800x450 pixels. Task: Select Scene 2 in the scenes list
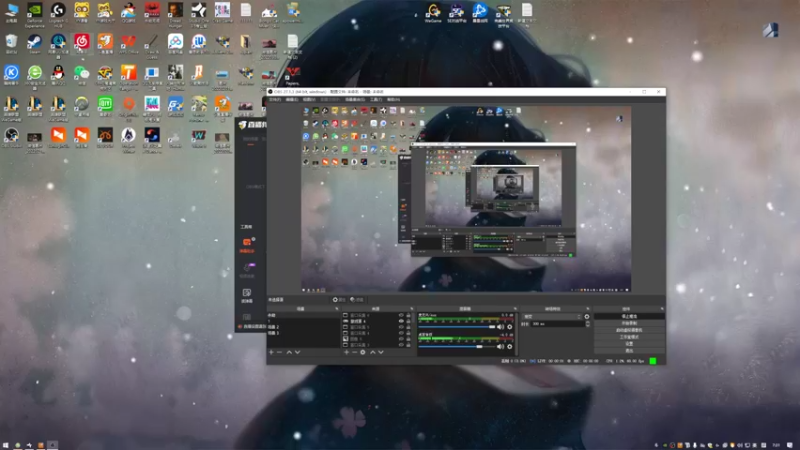pos(274,327)
